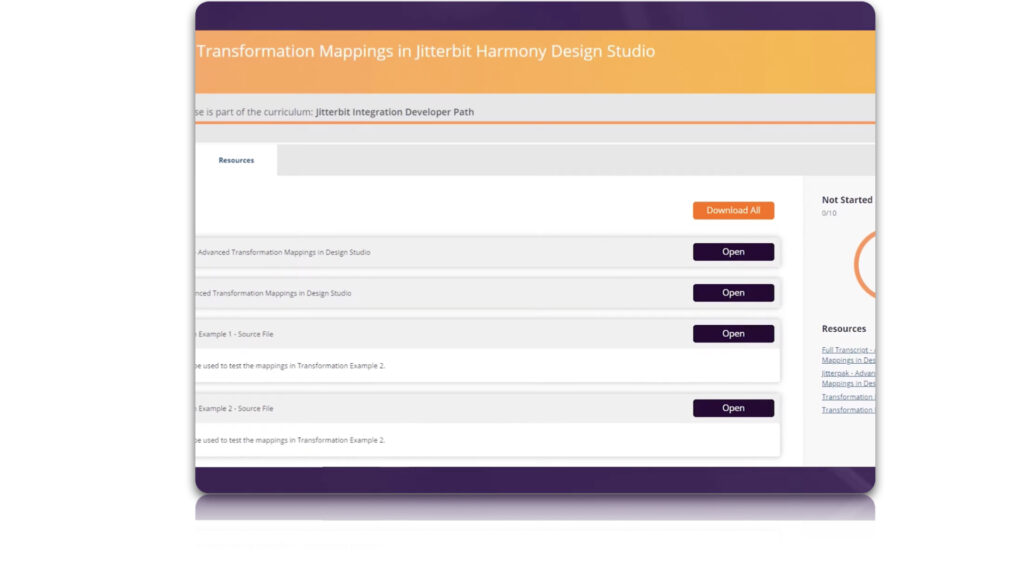Image resolution: width=1024 pixels, height=576 pixels.
Task: Click the Resources heading in right sidebar
Action: (844, 329)
